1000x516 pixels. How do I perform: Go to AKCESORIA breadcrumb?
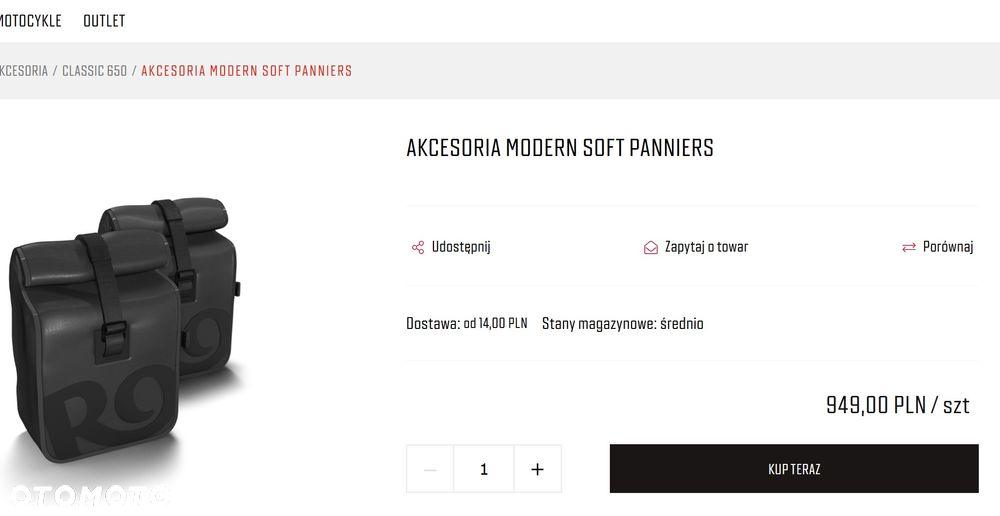(x=23, y=71)
